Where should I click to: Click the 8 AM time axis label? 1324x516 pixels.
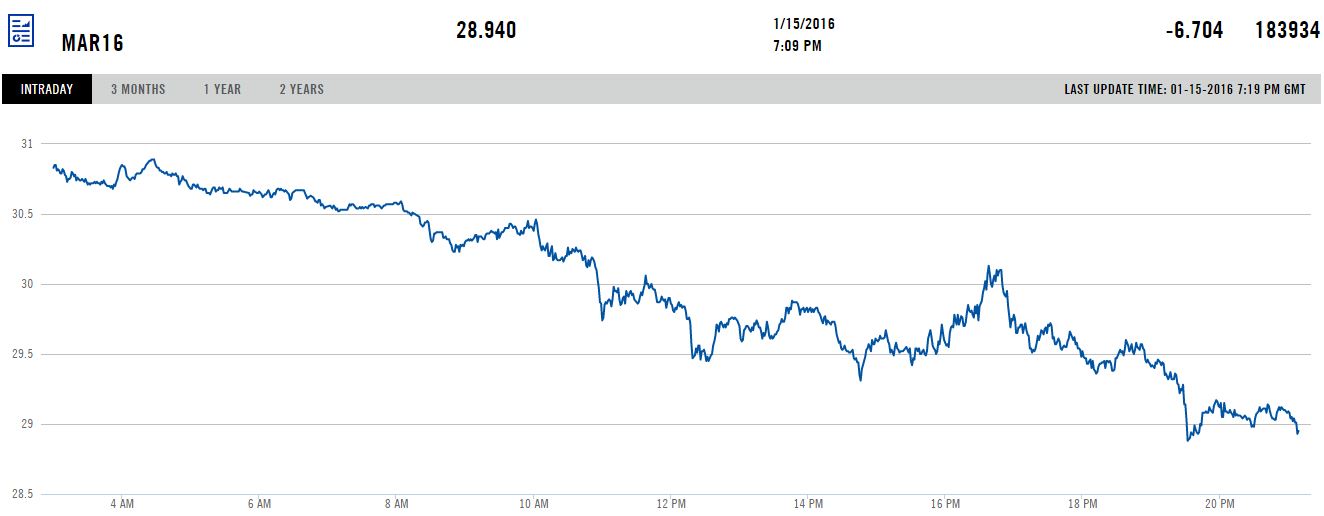coord(397,504)
